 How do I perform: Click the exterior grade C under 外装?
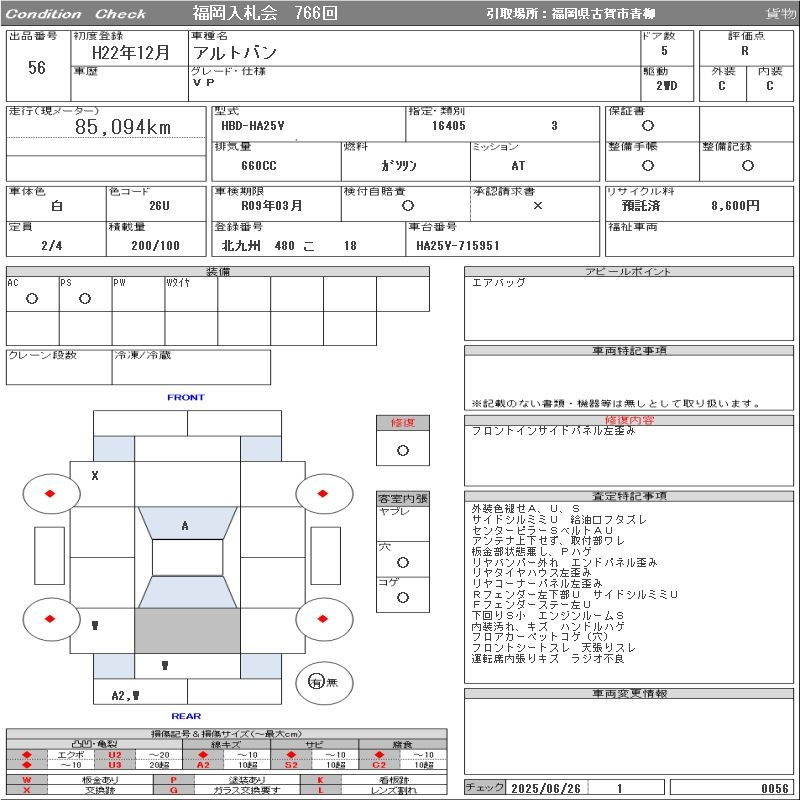pyautogui.click(x=721, y=86)
